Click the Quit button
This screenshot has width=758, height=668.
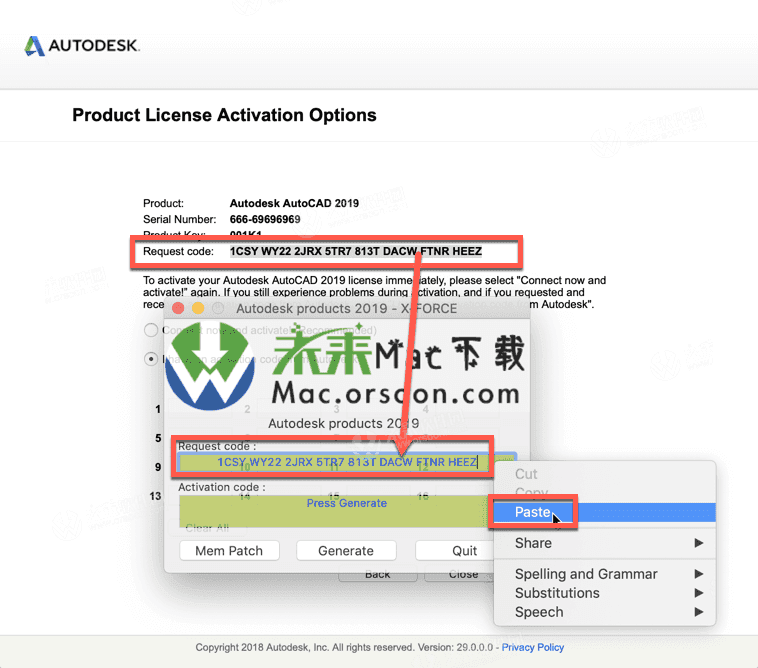click(465, 551)
